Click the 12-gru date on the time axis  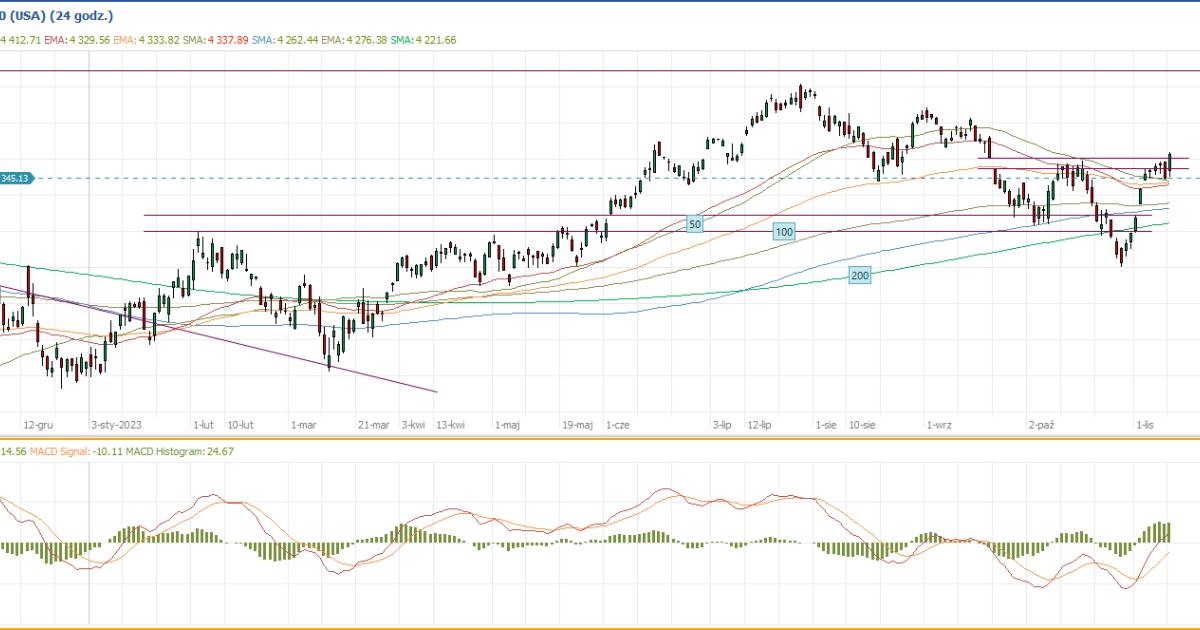point(38,425)
